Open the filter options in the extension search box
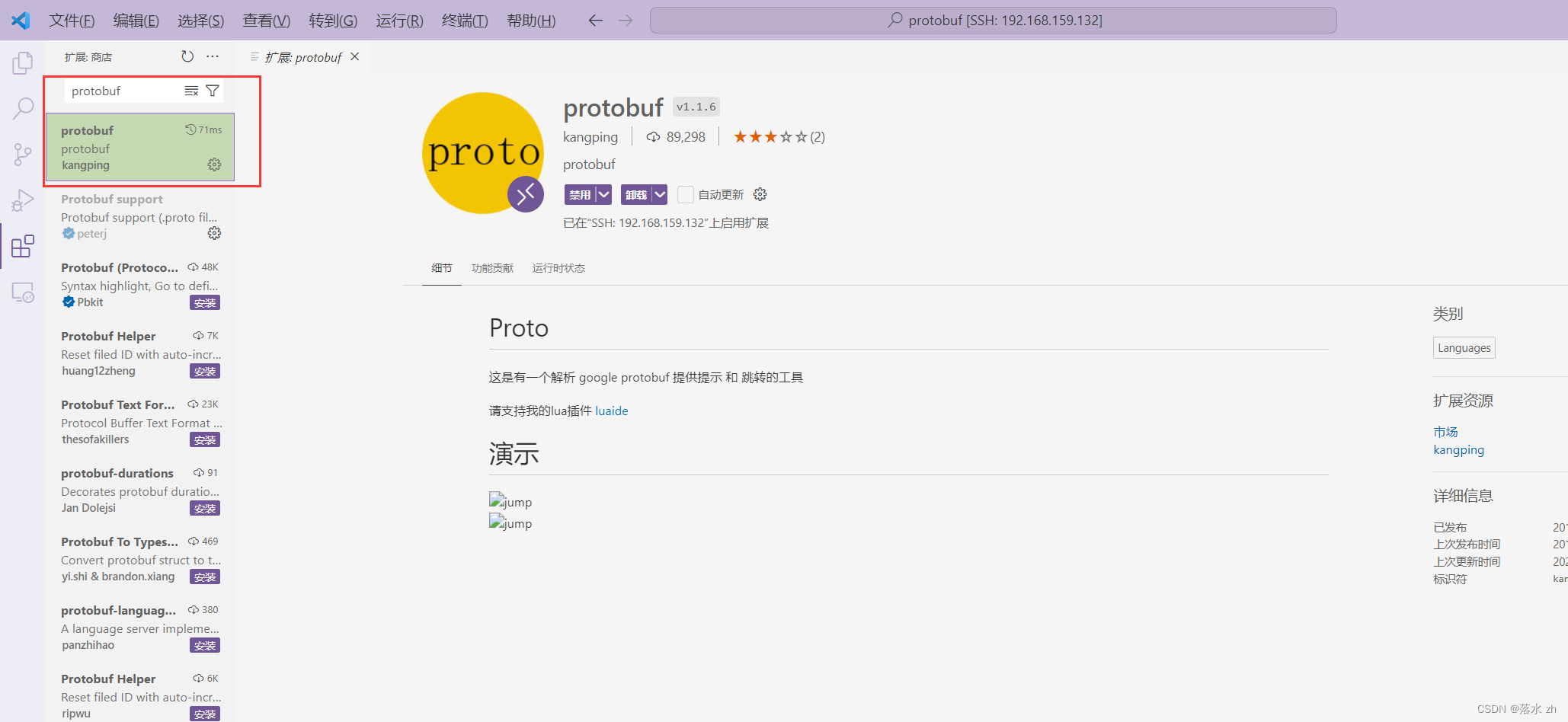 213,90
